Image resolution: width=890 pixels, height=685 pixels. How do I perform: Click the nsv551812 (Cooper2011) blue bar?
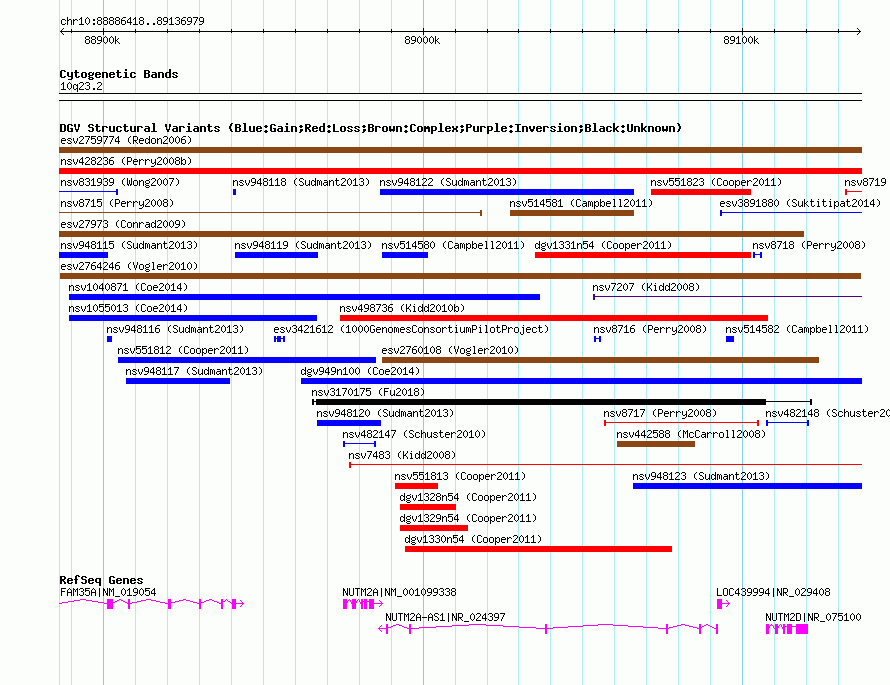click(247, 360)
